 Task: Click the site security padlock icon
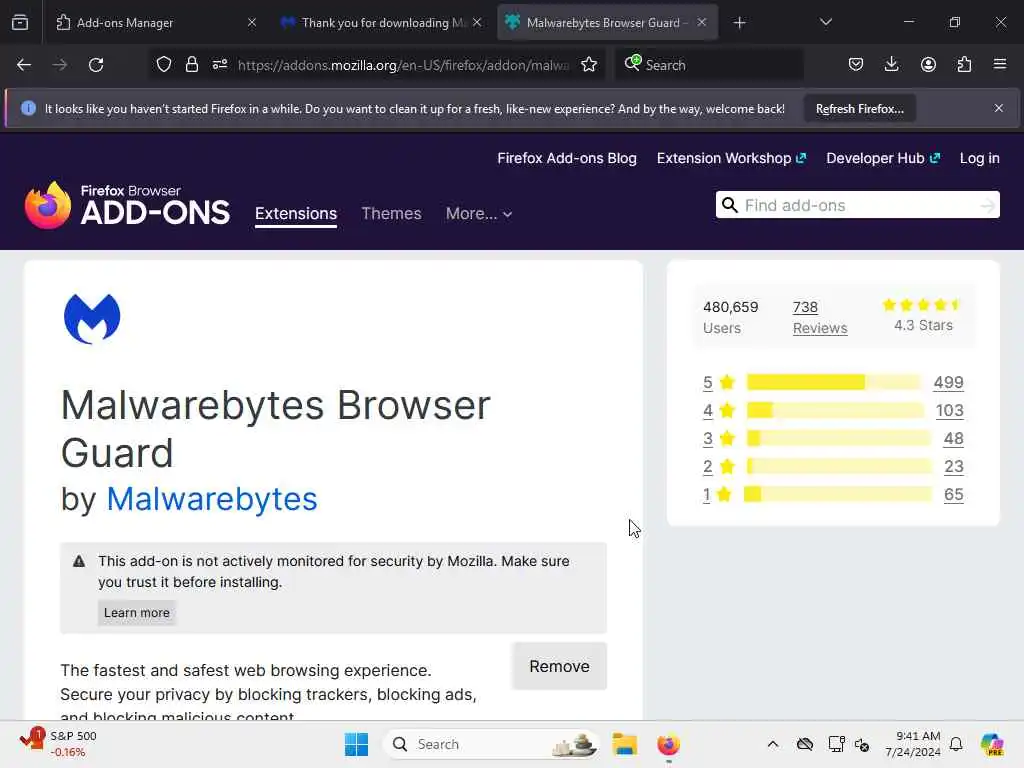click(191, 64)
